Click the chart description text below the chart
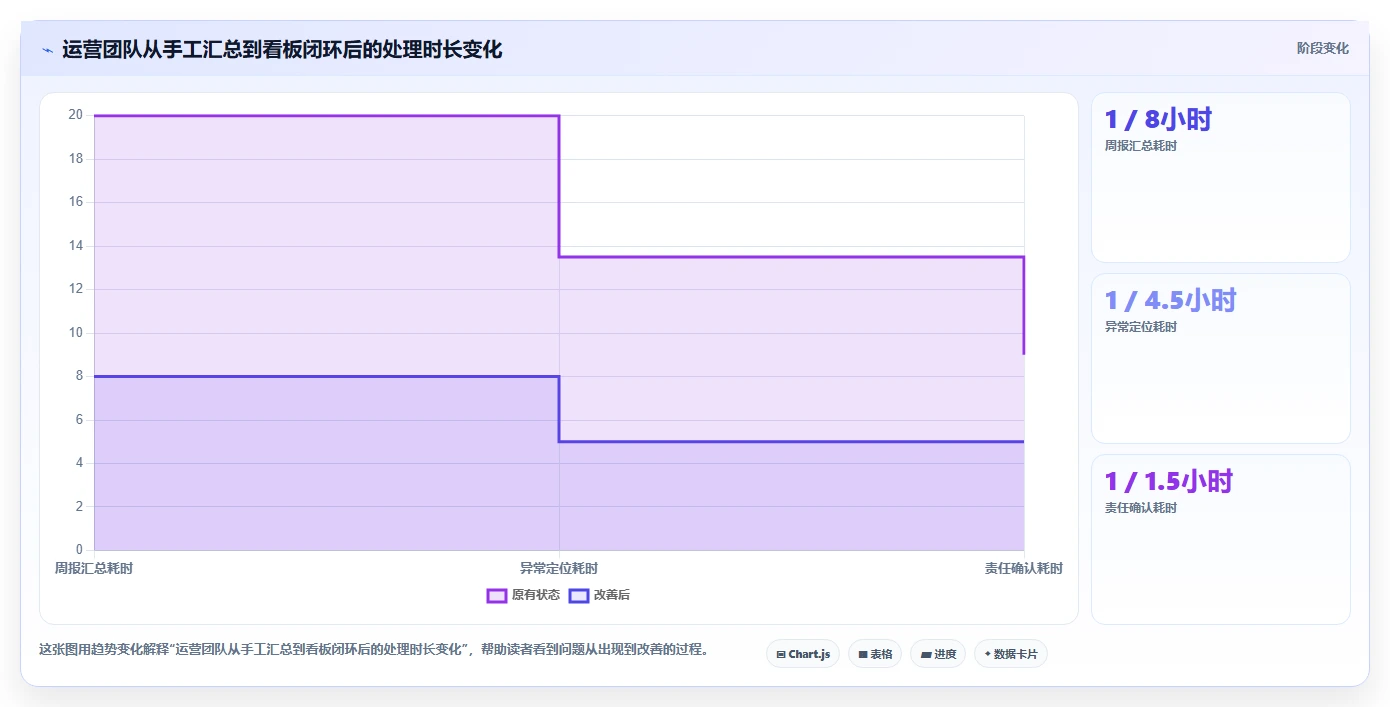 coord(376,649)
